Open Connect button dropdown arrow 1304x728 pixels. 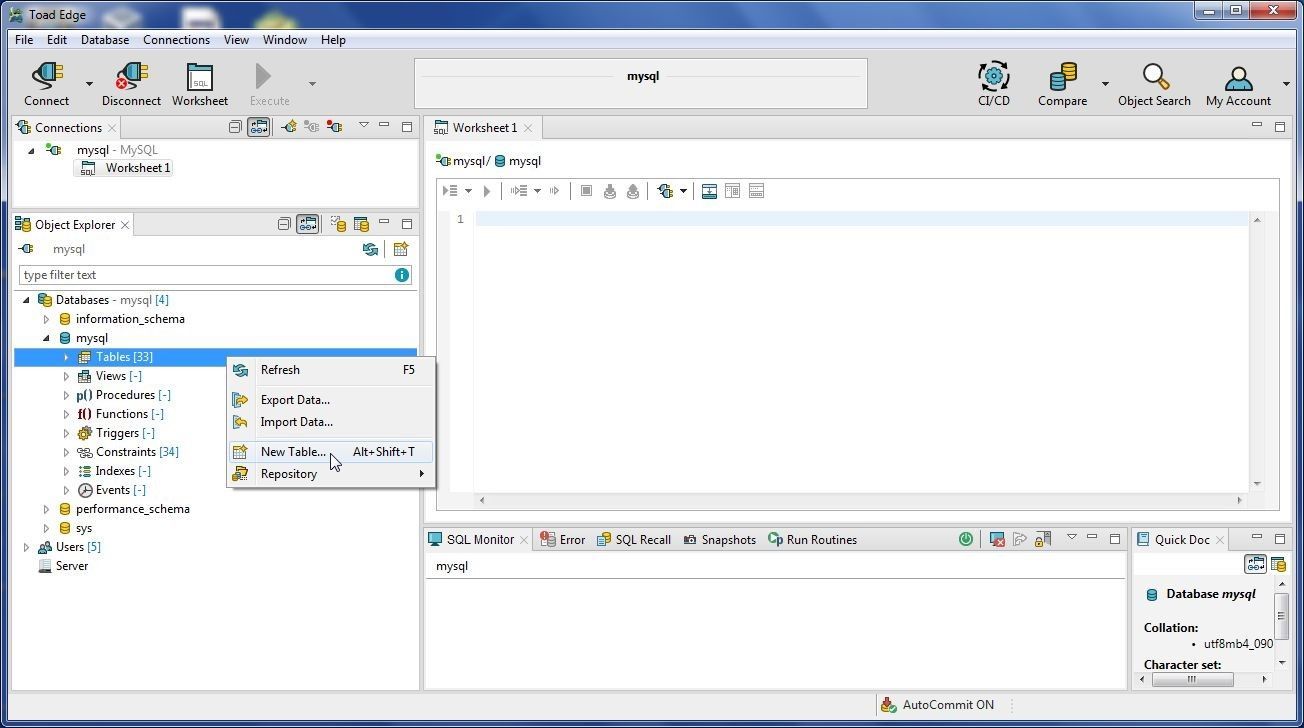tap(89, 84)
